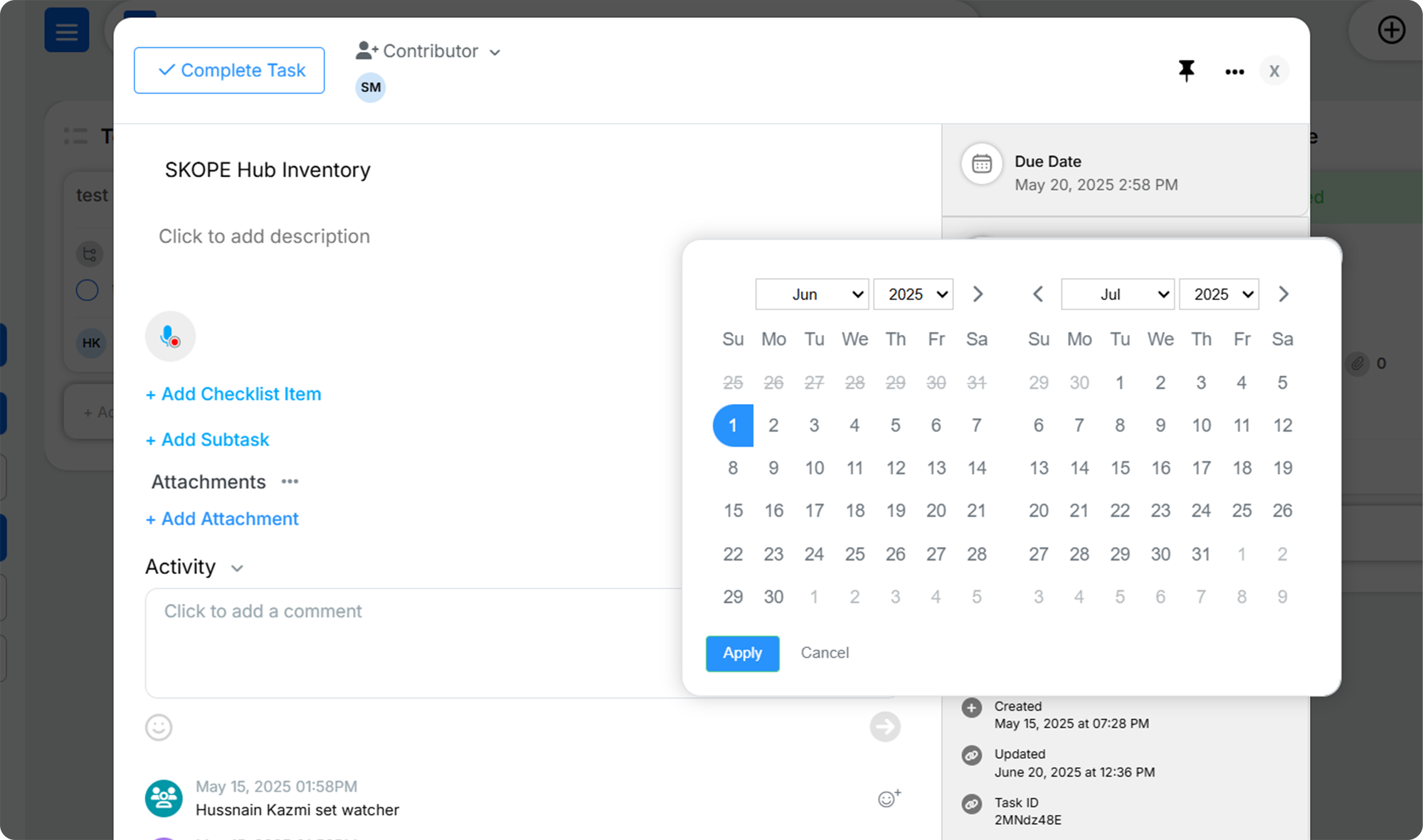The image size is (1423, 840).
Task: Click the Due Date calendar icon
Action: tap(982, 164)
